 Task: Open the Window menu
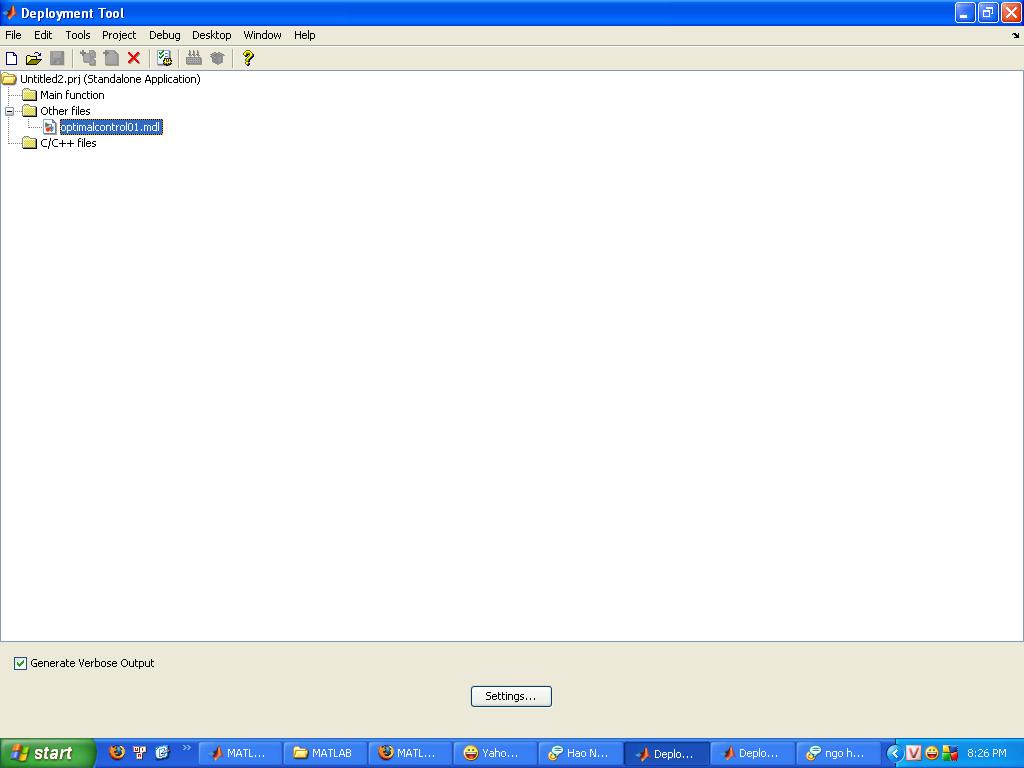pyautogui.click(x=263, y=35)
